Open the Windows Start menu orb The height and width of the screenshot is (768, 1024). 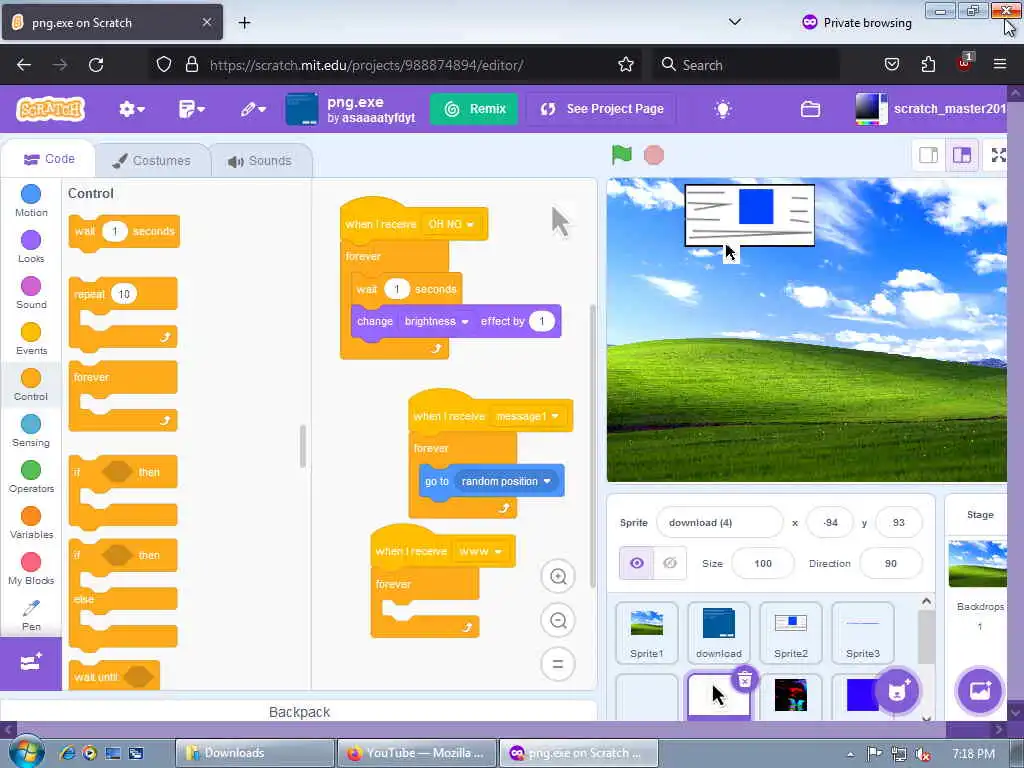pyautogui.click(x=26, y=752)
